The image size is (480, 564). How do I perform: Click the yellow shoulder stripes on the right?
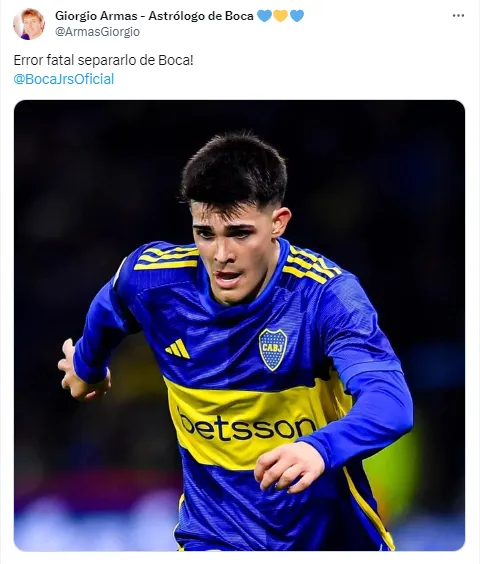click(310, 265)
